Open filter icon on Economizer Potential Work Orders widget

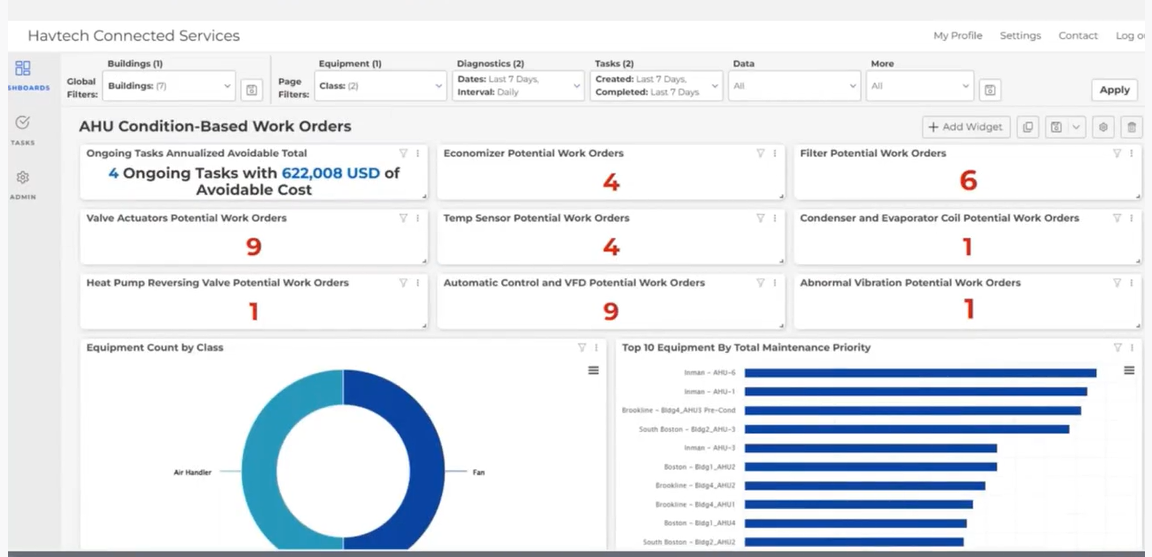coord(760,154)
